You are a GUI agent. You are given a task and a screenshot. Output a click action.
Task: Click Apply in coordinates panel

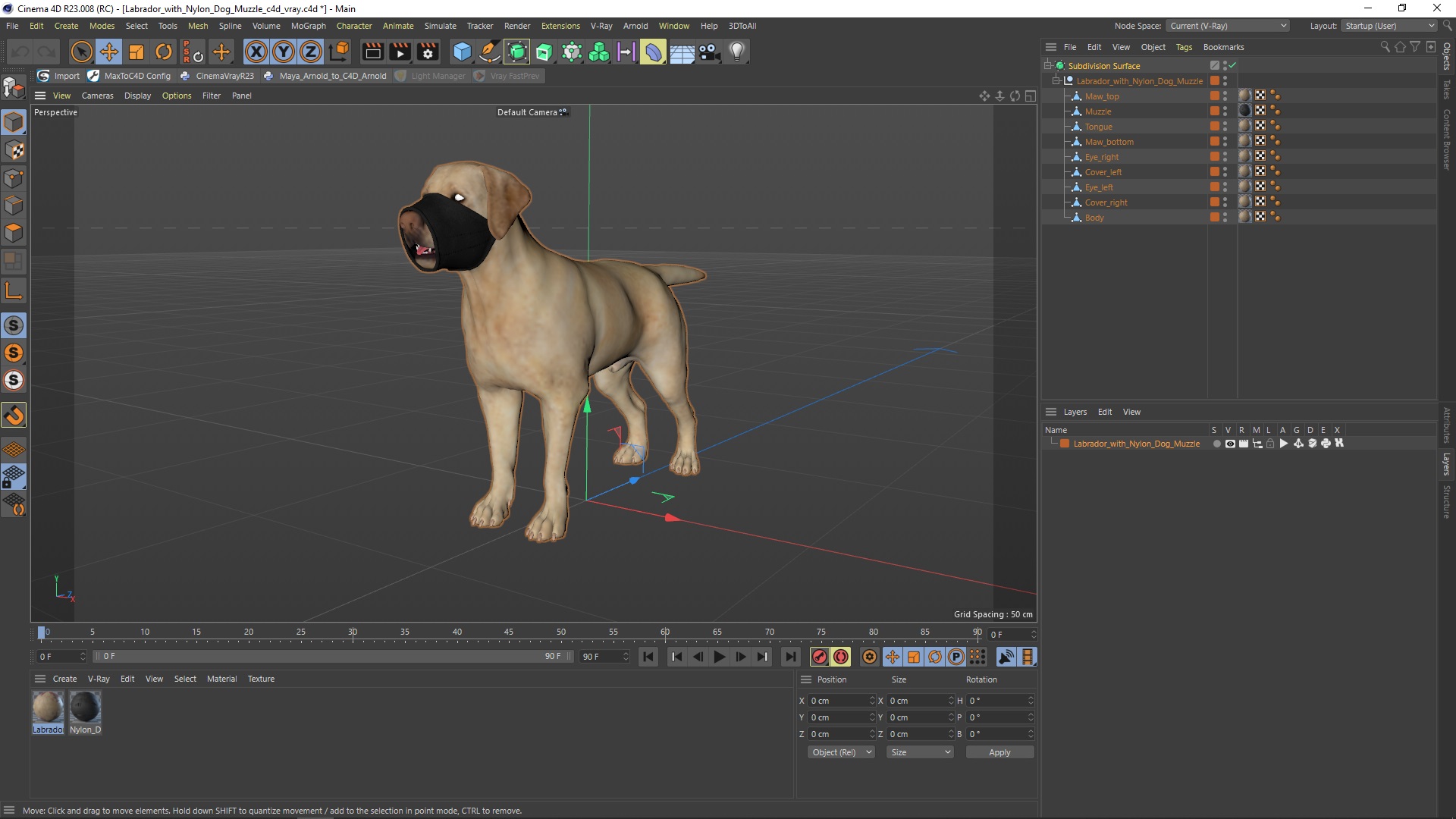tap(999, 752)
